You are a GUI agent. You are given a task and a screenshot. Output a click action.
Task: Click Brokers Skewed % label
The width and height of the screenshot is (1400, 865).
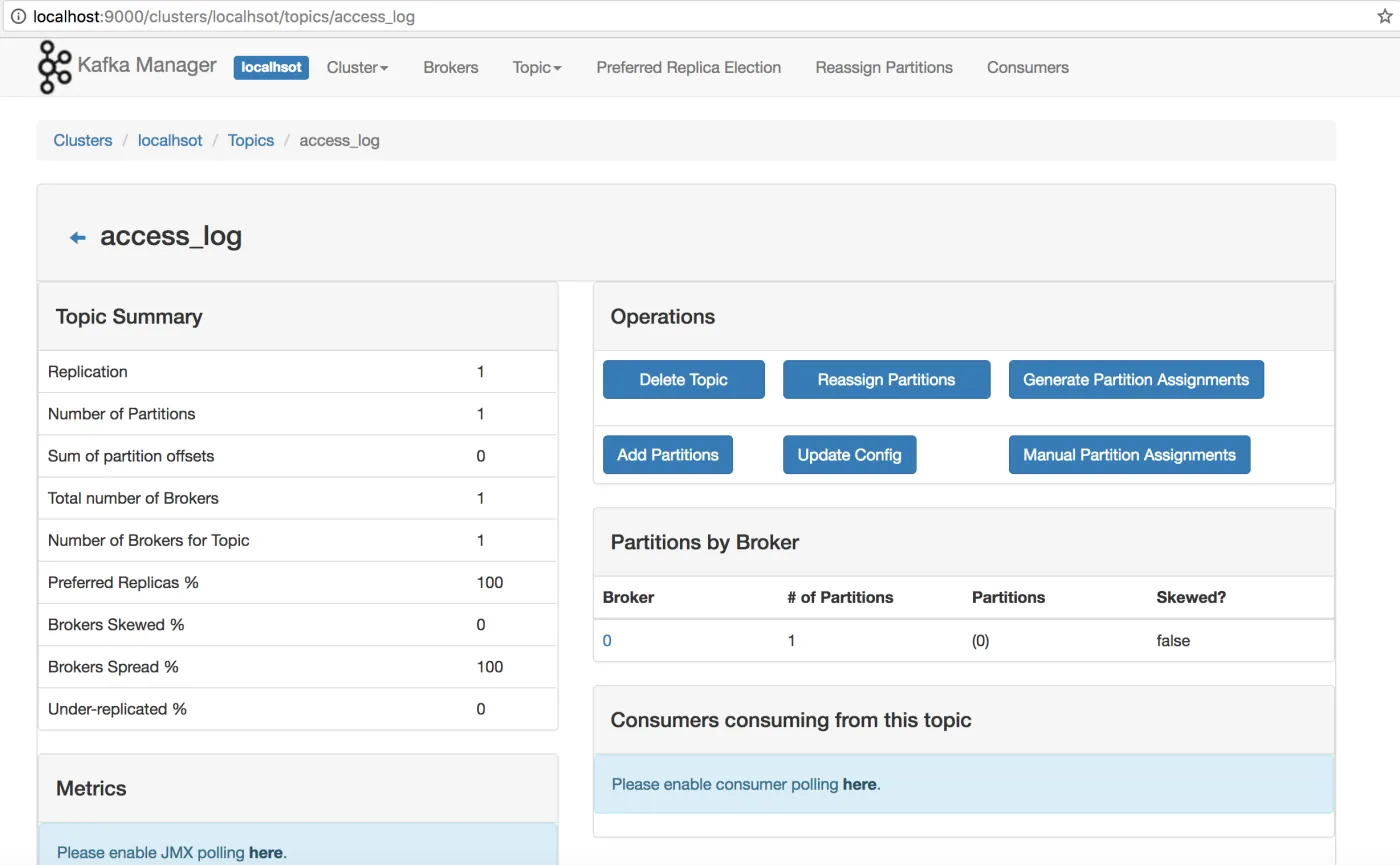116,624
